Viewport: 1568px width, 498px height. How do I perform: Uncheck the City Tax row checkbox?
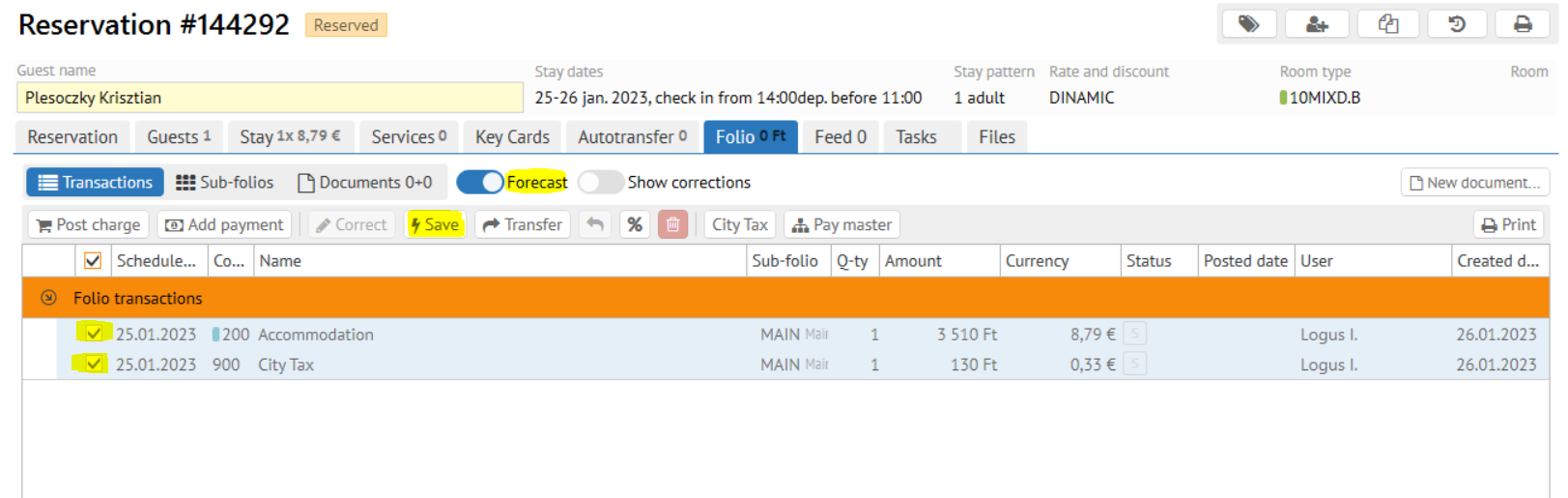pyautogui.click(x=94, y=364)
